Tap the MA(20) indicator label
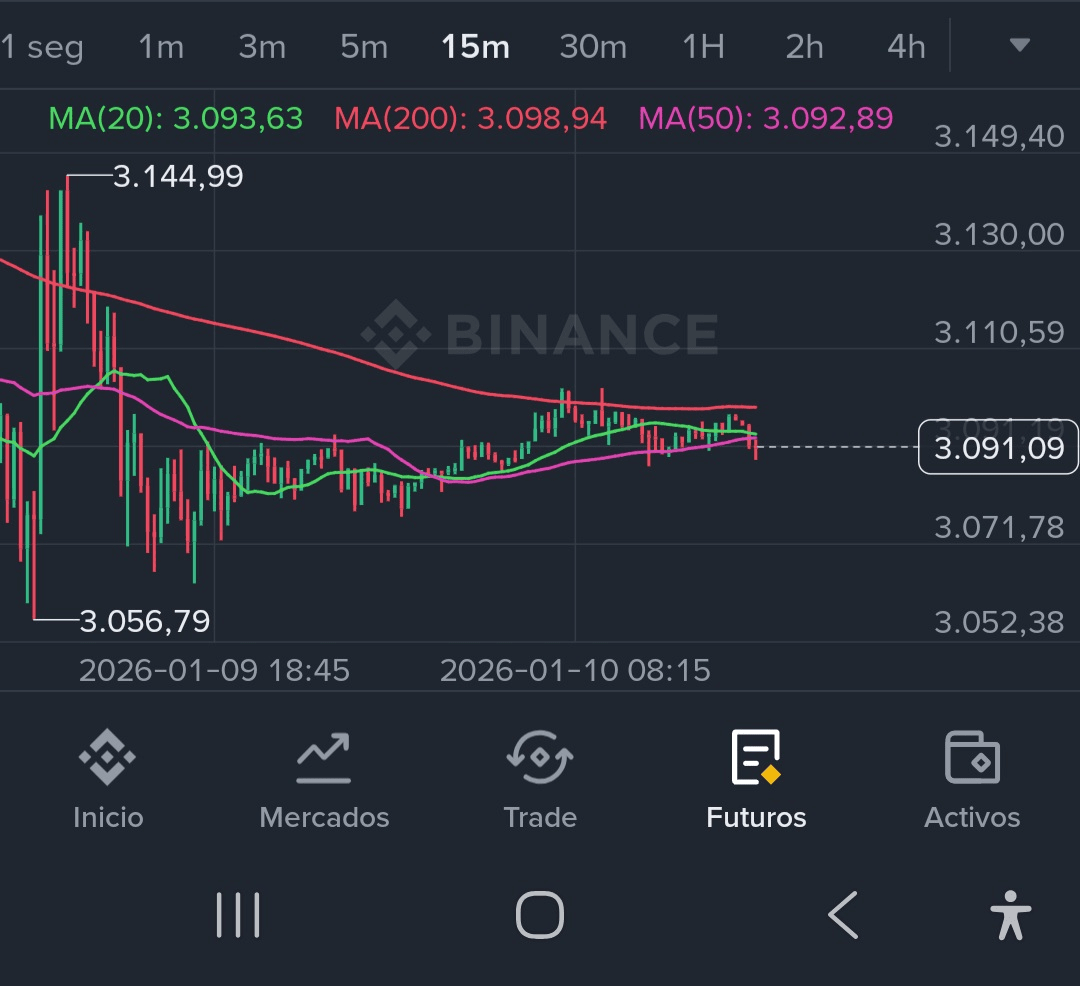This screenshot has height=986, width=1080. click(x=176, y=119)
